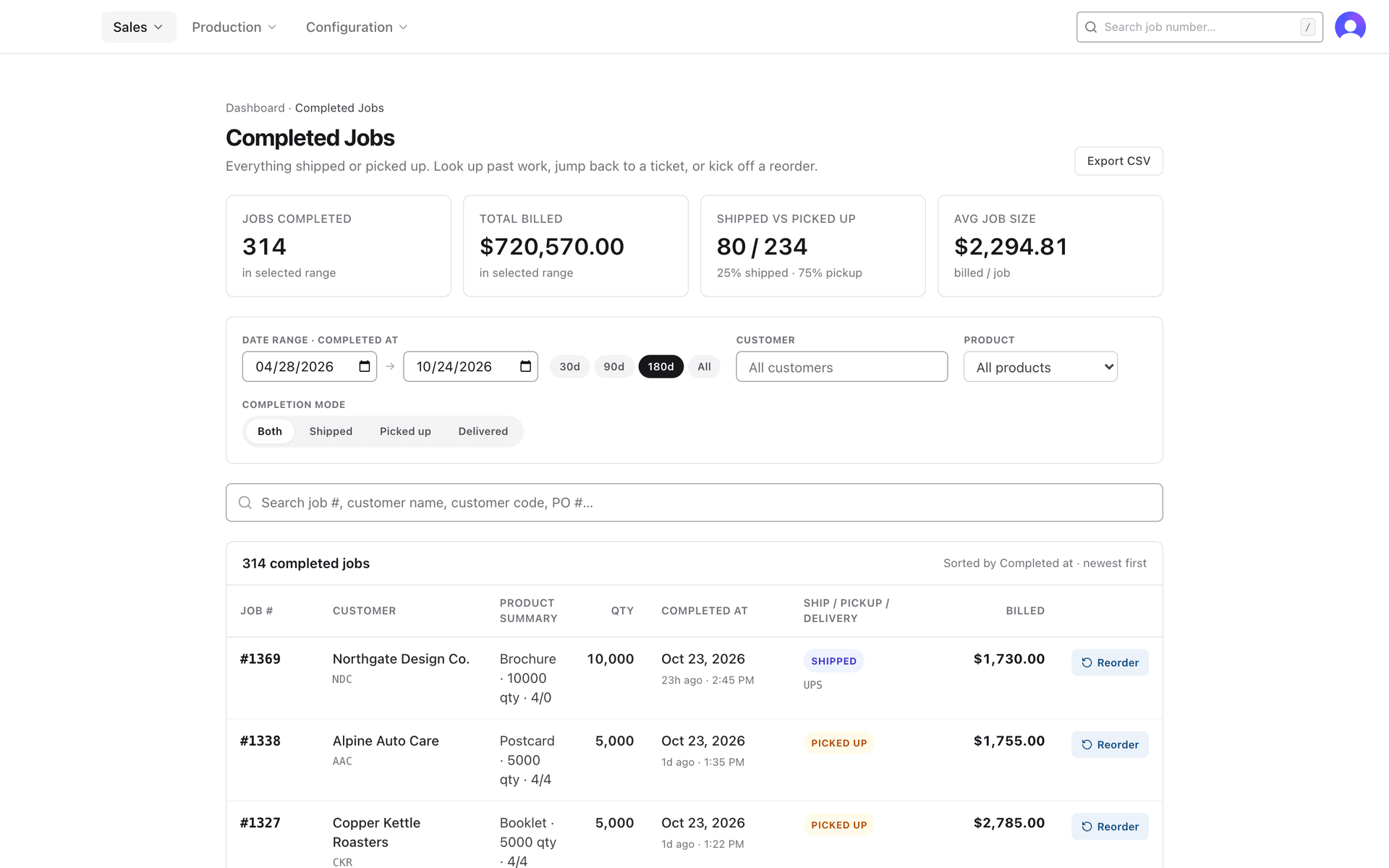Click customer Copper Kettle Roasters
This screenshot has height=868, width=1389.
click(x=376, y=833)
